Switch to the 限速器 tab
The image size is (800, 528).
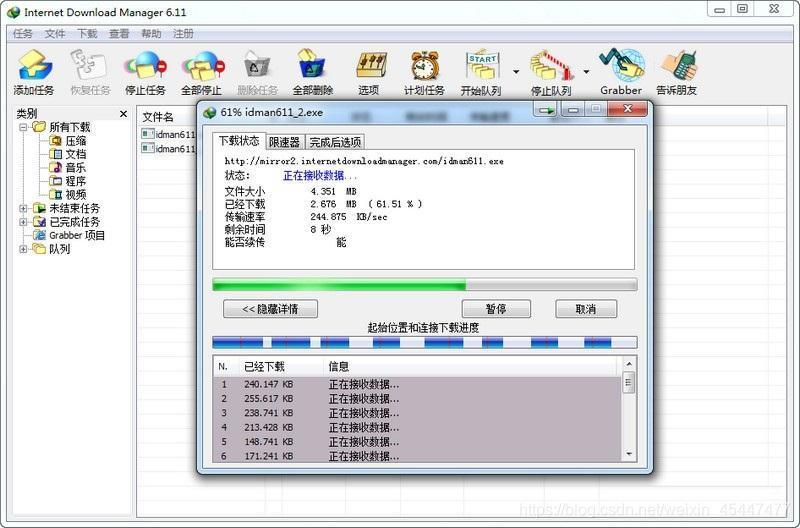pyautogui.click(x=284, y=142)
